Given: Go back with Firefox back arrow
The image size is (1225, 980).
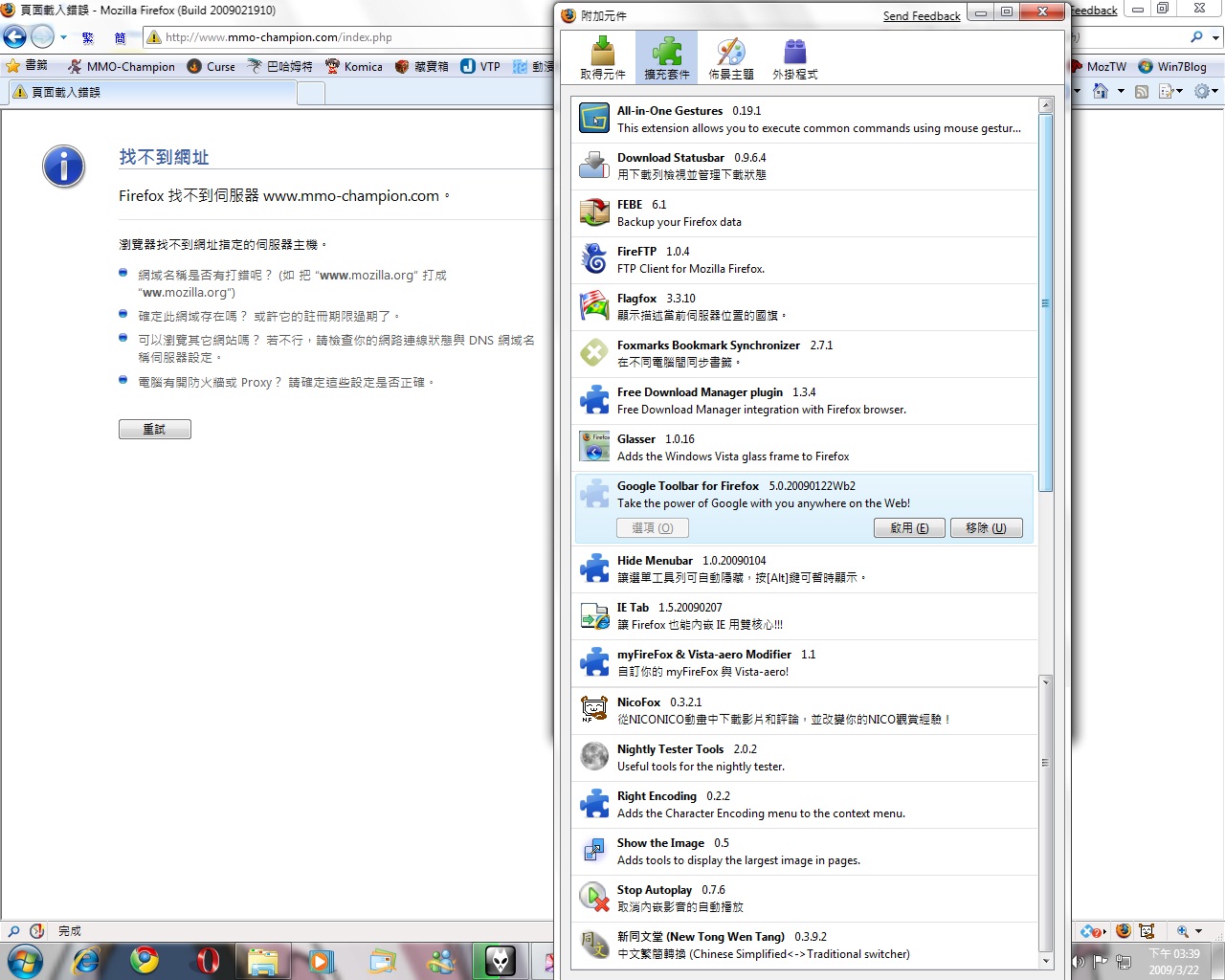Looking at the screenshot, I should [x=14, y=37].
